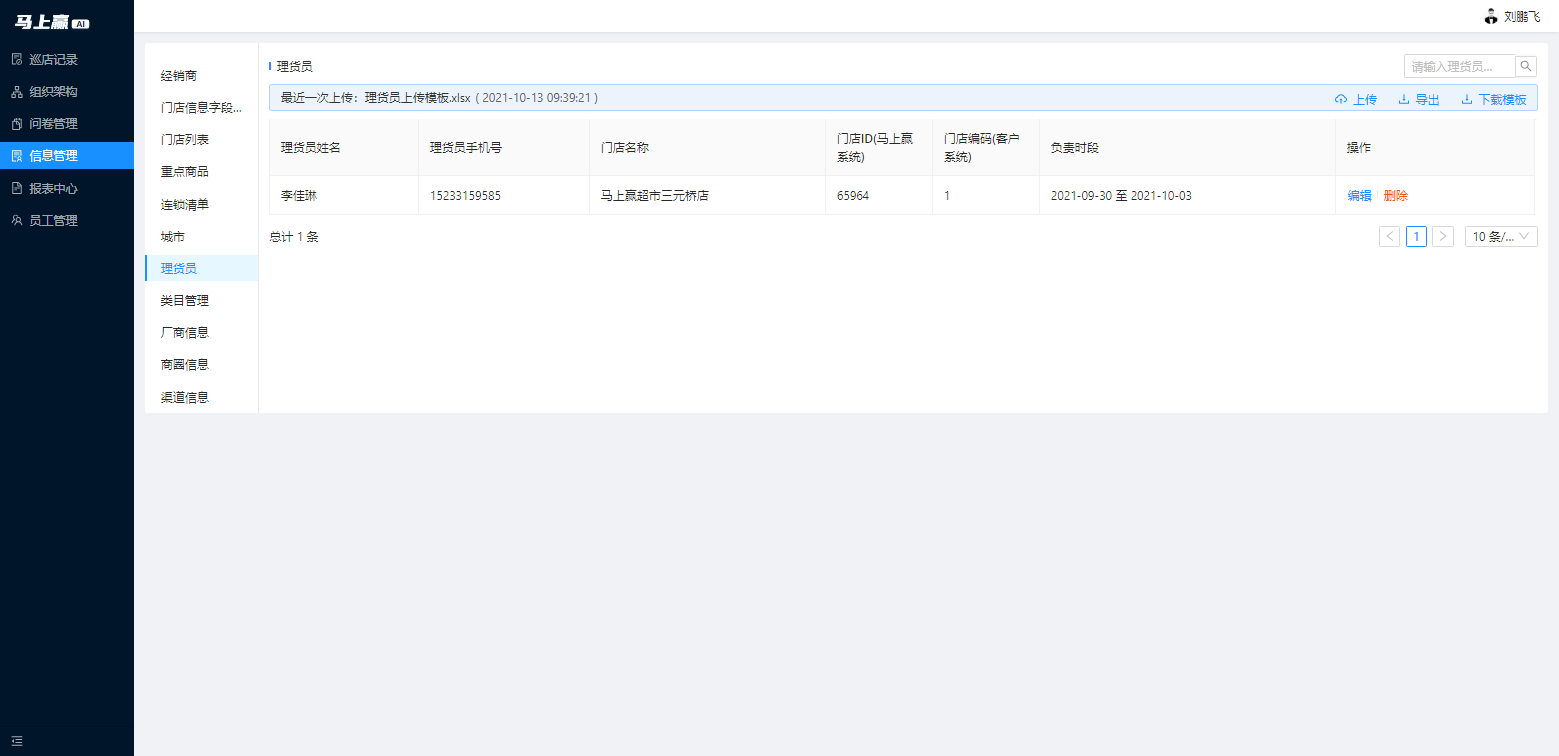The width and height of the screenshot is (1559, 756).
Task: Click the last upload file info text
Action: pos(439,98)
